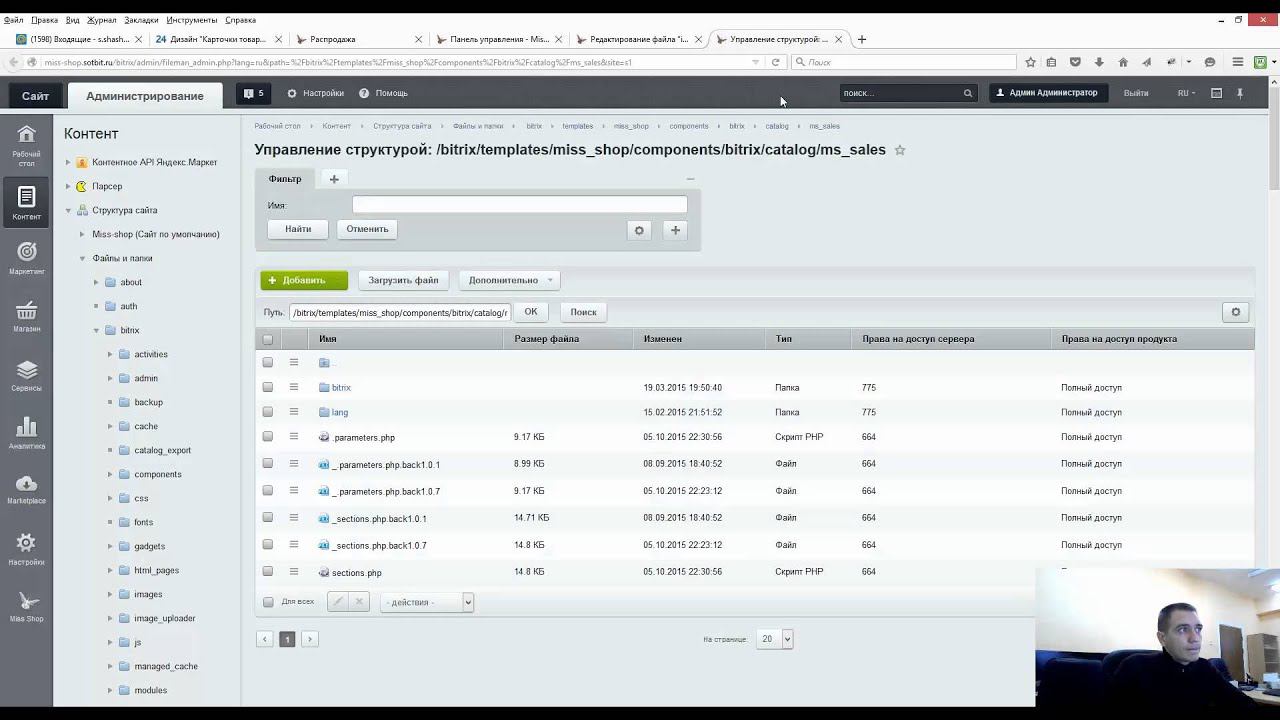
Task: Open the Аналитика sidebar section
Action: (27, 433)
